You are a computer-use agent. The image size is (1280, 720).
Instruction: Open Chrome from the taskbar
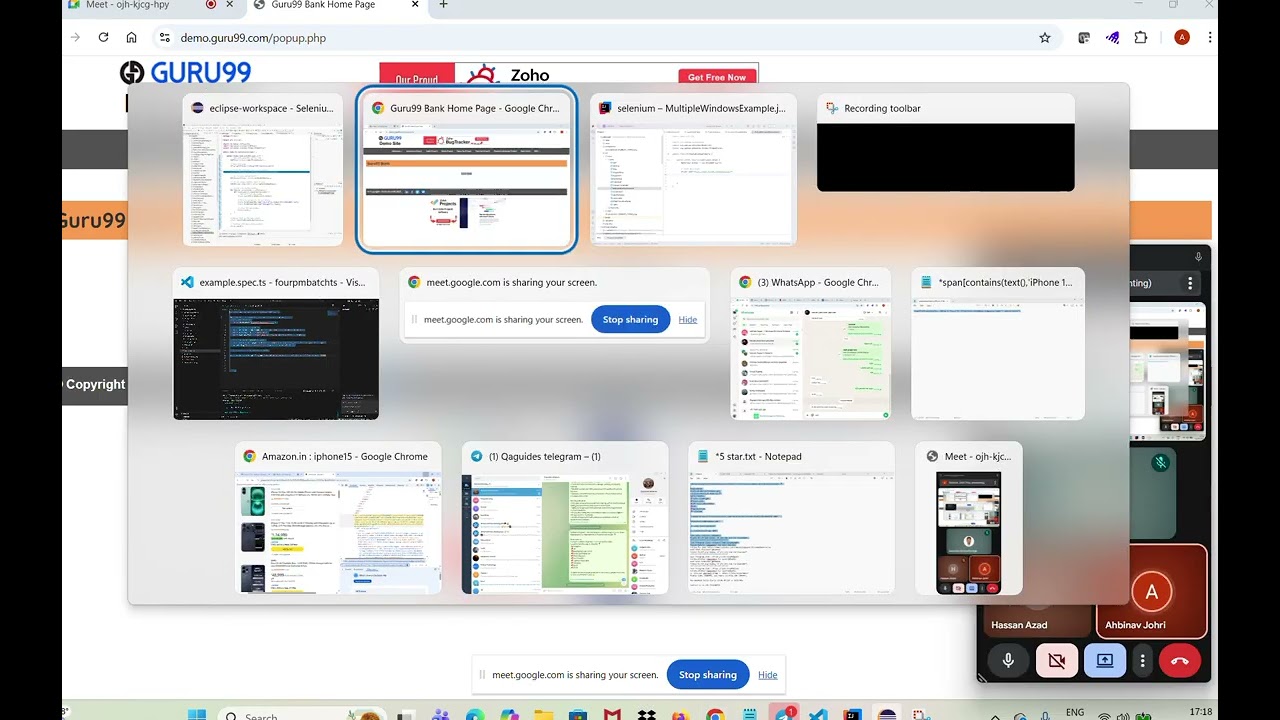(715, 715)
